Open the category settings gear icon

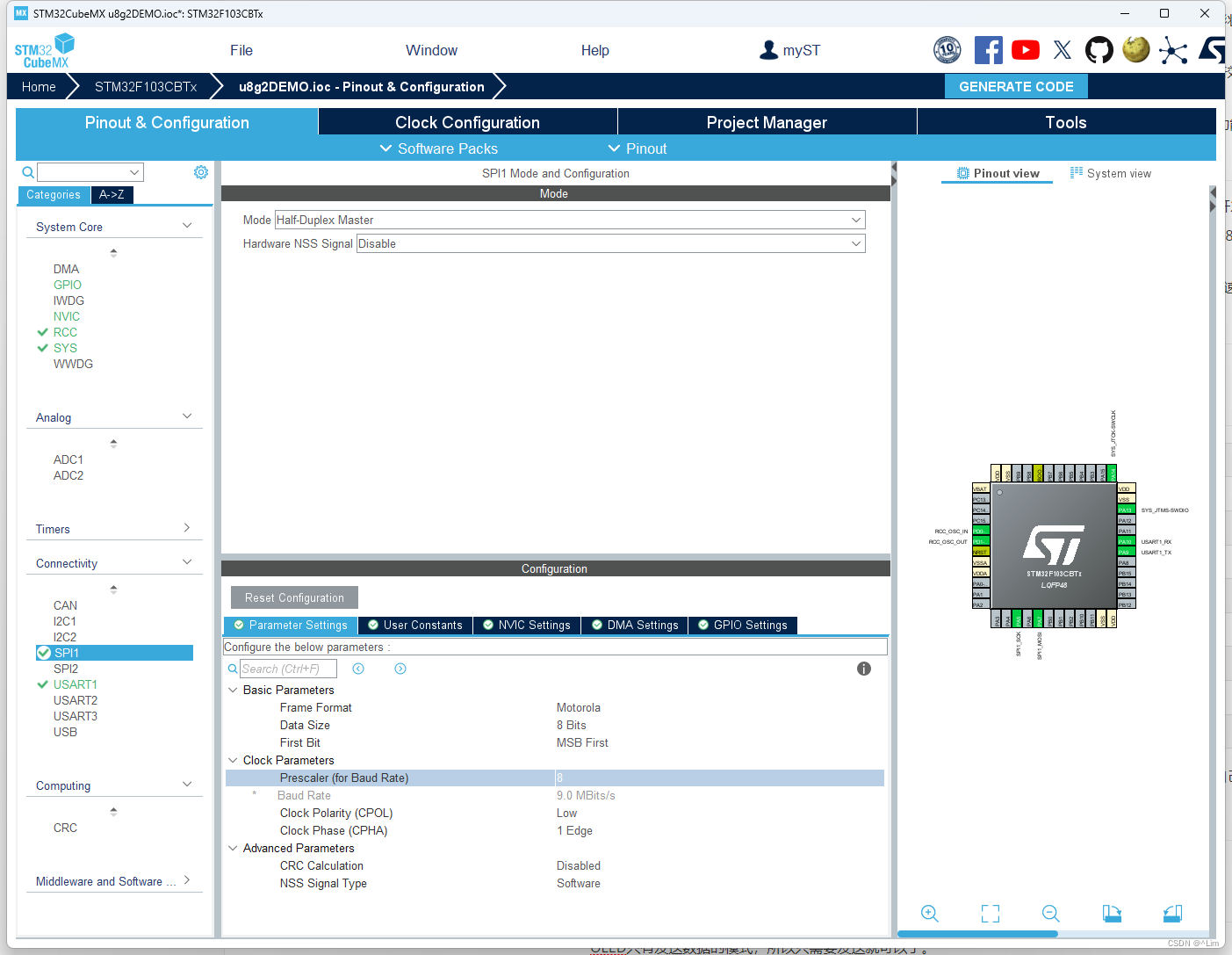[201, 172]
